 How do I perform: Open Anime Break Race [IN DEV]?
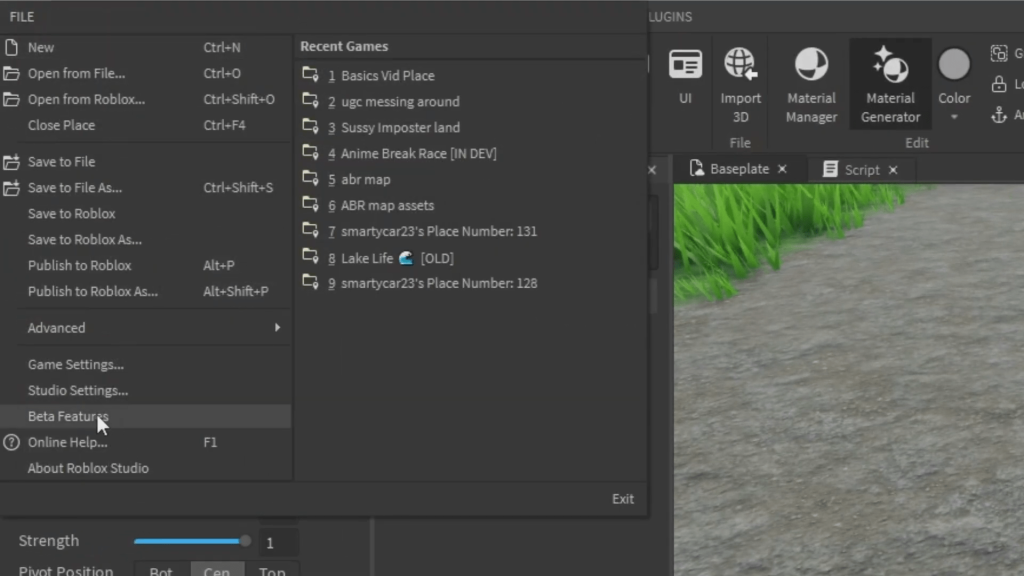coord(419,153)
